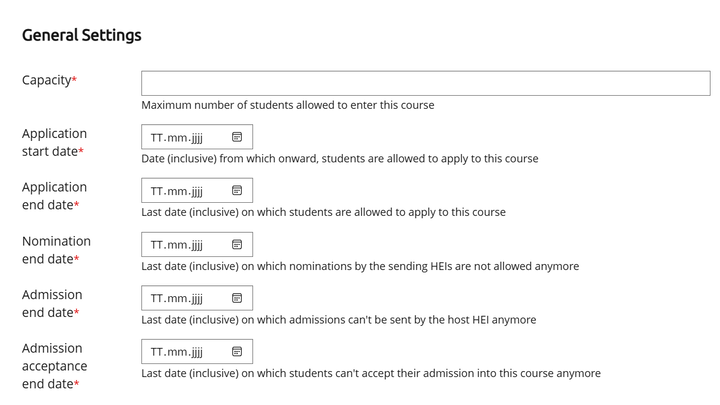Focus the Nomination end date TT.mm.jjjj text
This screenshot has height=405, width=720.
click(x=177, y=245)
